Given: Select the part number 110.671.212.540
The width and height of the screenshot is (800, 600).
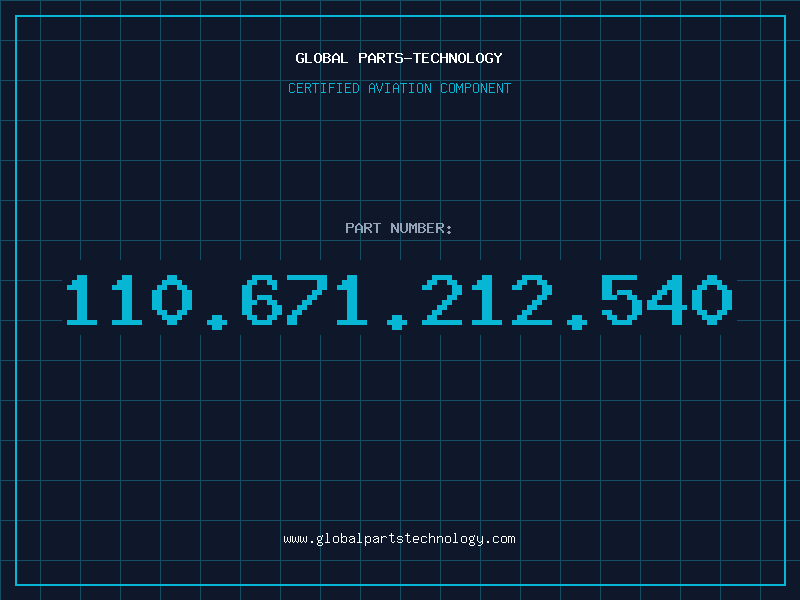Looking at the screenshot, I should 399,301.
